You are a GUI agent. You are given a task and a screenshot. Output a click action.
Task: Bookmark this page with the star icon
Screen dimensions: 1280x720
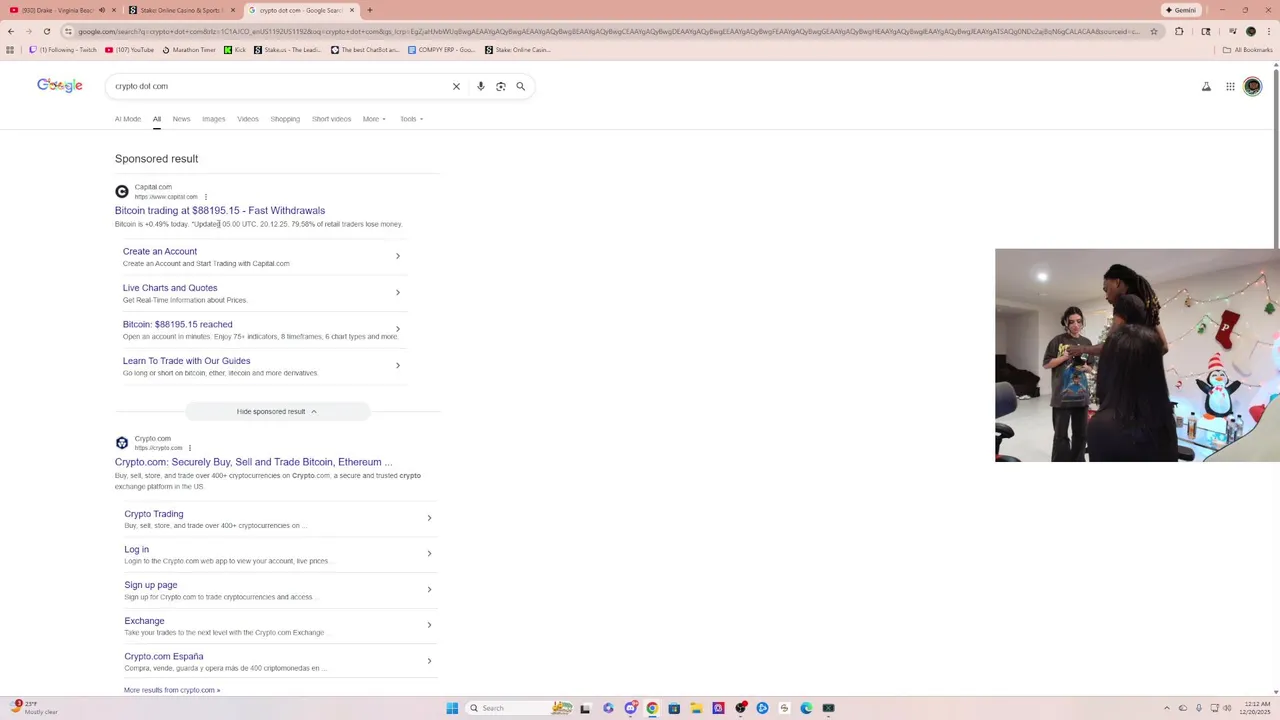[x=1154, y=31]
